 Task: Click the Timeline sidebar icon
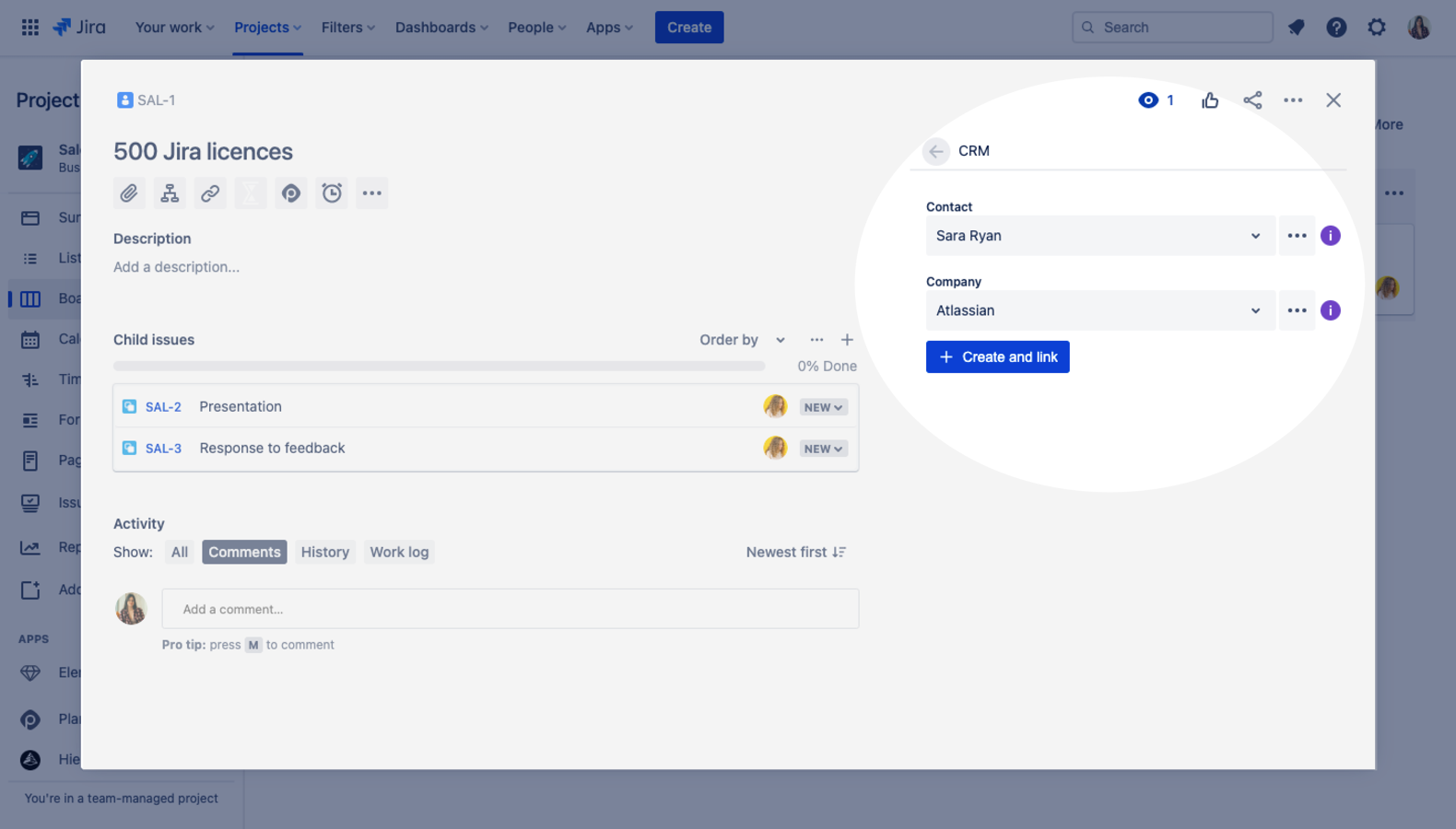tap(30, 379)
